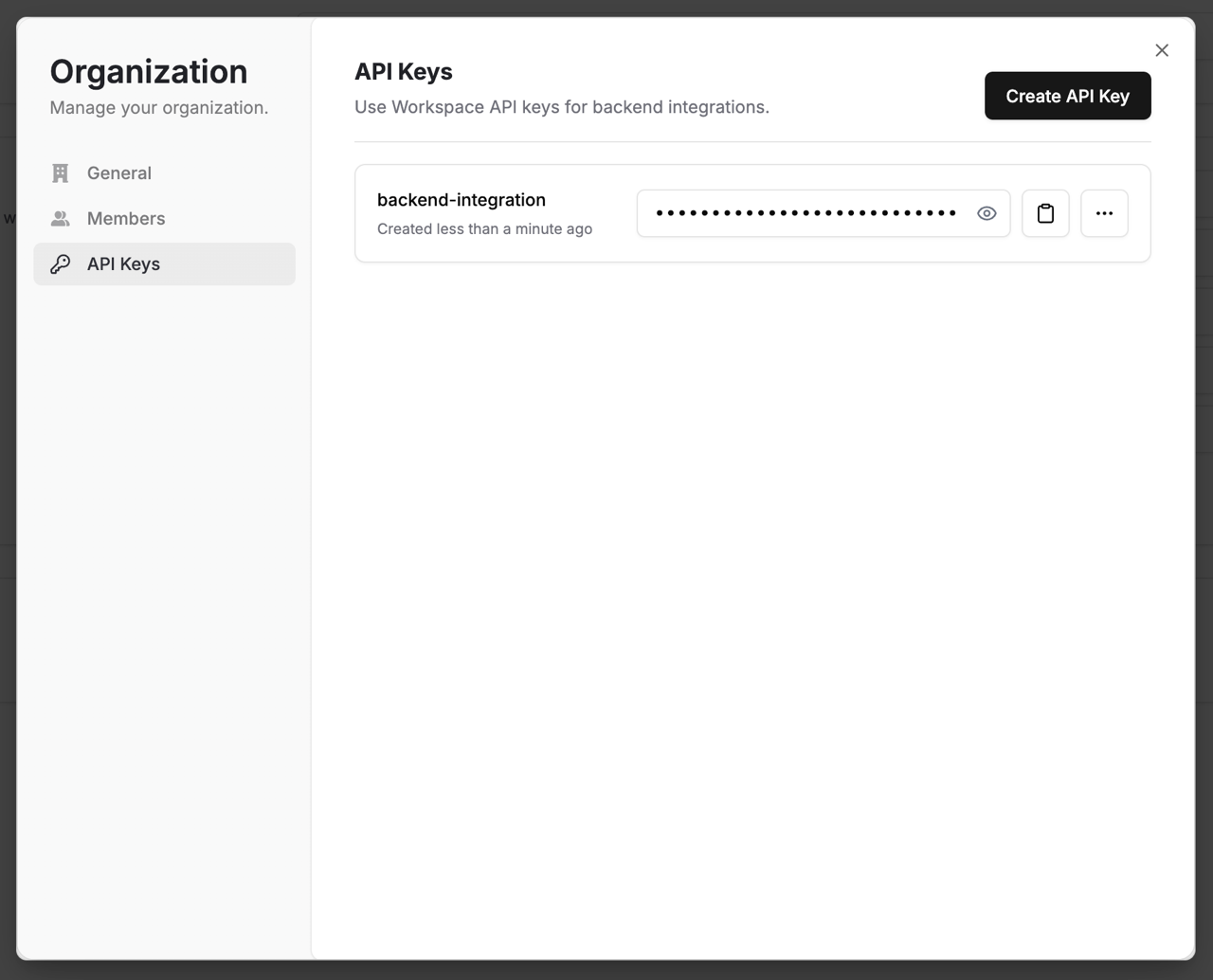Reveal the hidden backend-integration key value

coord(987,213)
